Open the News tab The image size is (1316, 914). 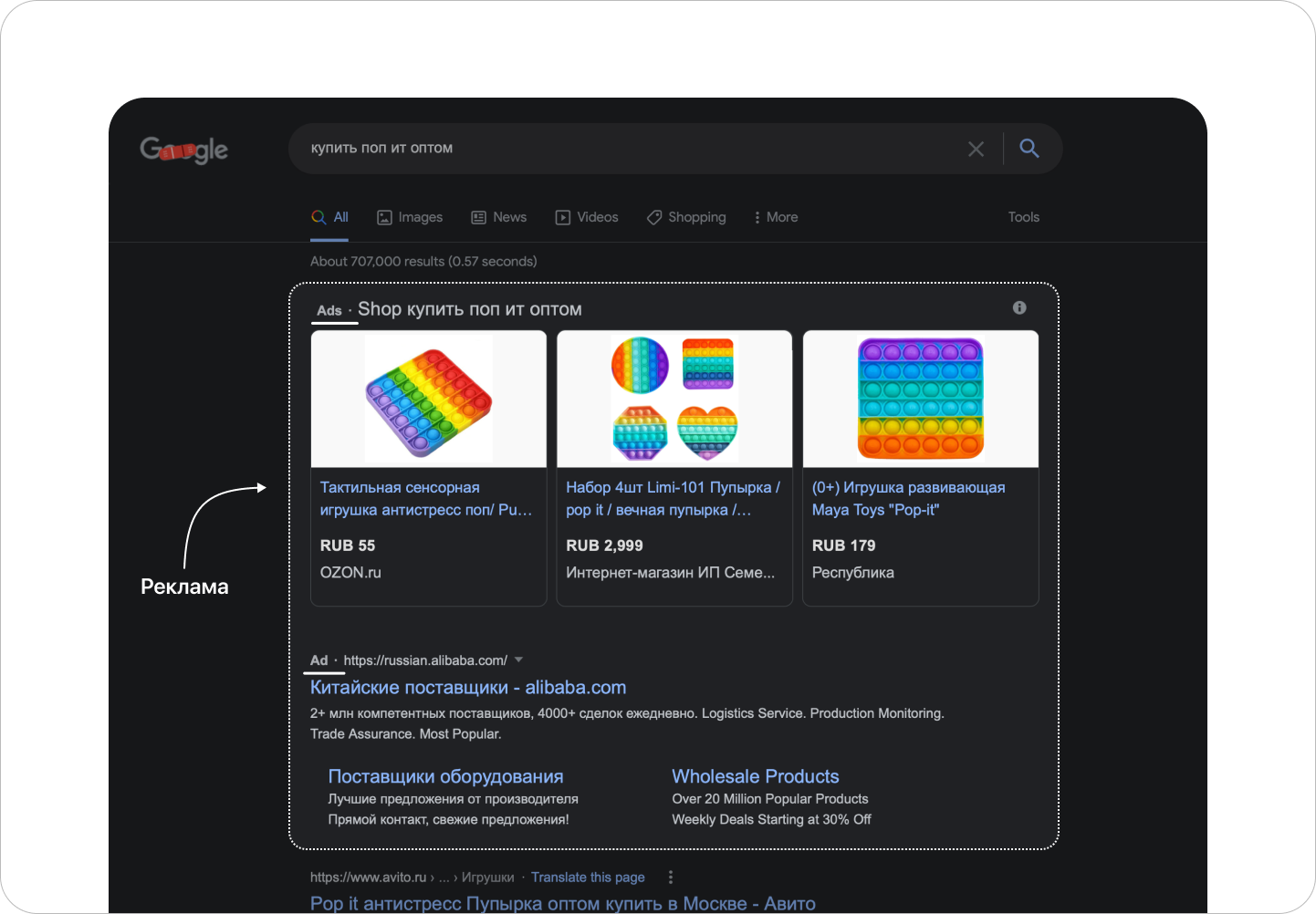[x=498, y=217]
